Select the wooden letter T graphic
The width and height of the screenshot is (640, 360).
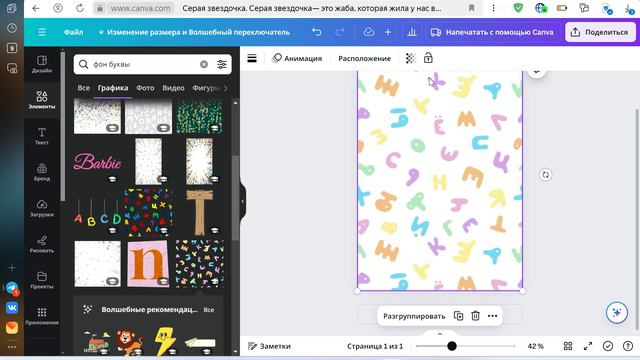click(x=200, y=212)
